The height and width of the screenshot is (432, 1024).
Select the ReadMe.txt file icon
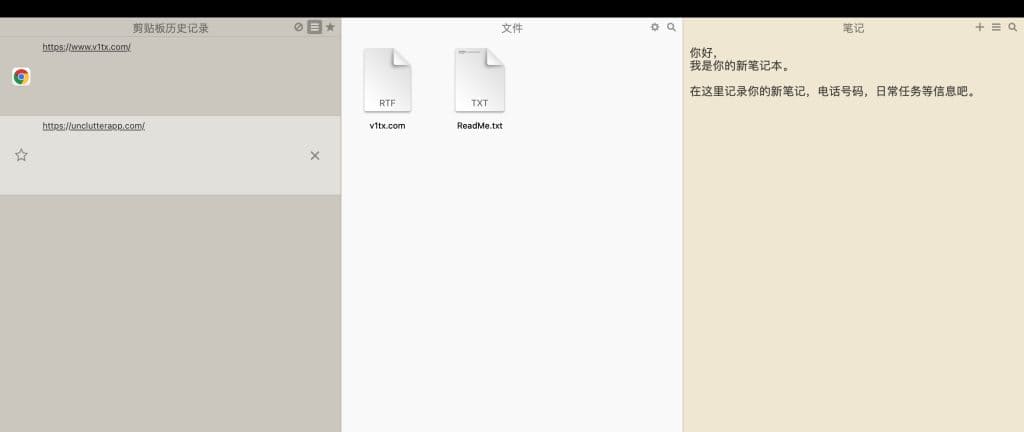pyautogui.click(x=480, y=80)
